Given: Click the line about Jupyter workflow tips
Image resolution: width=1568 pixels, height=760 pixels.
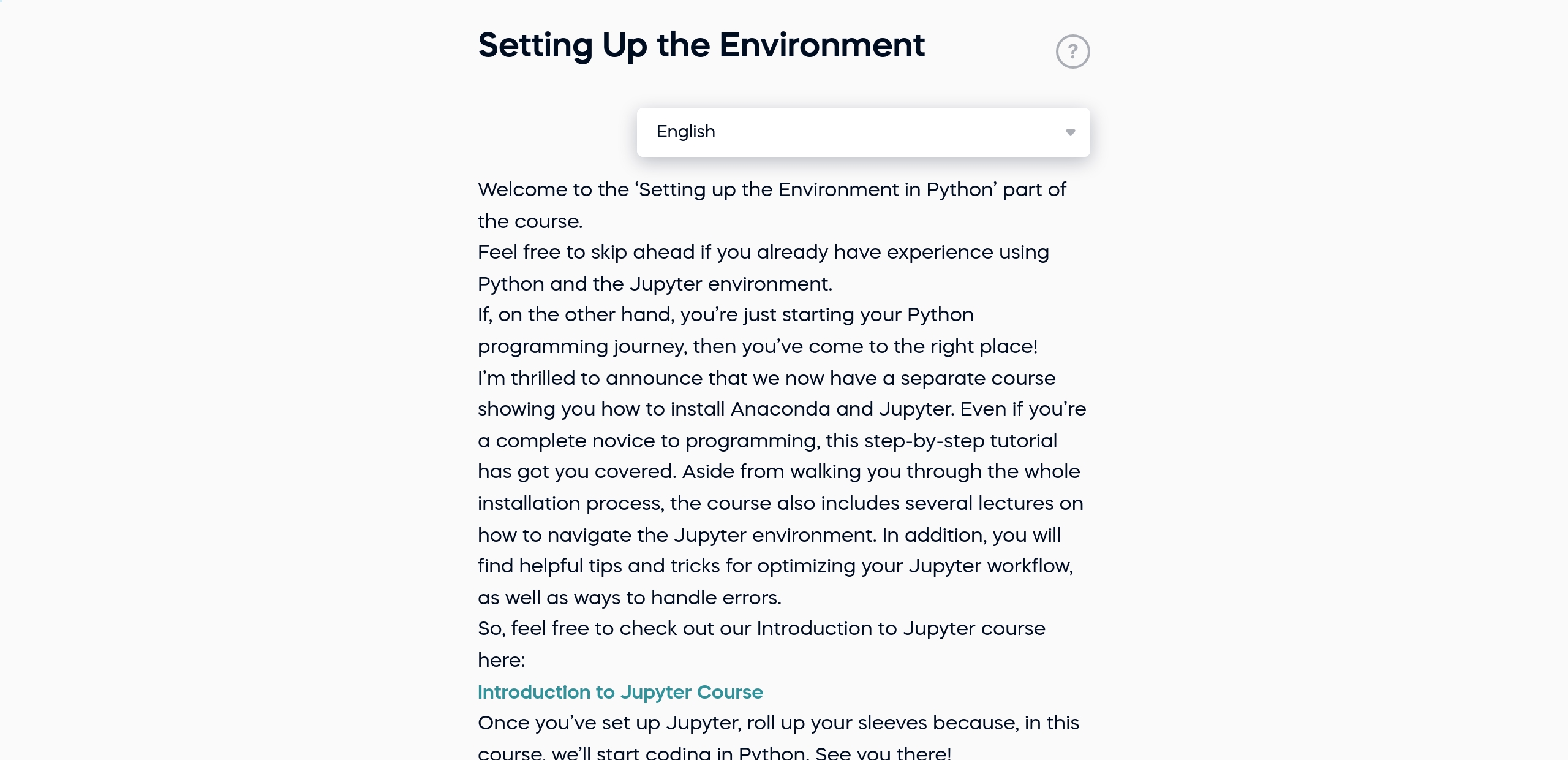Looking at the screenshot, I should pyautogui.click(x=774, y=566).
